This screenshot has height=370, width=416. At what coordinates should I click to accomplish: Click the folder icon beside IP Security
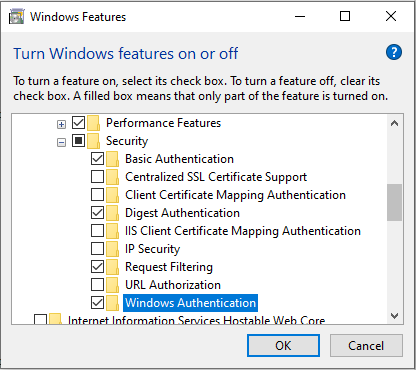point(113,249)
